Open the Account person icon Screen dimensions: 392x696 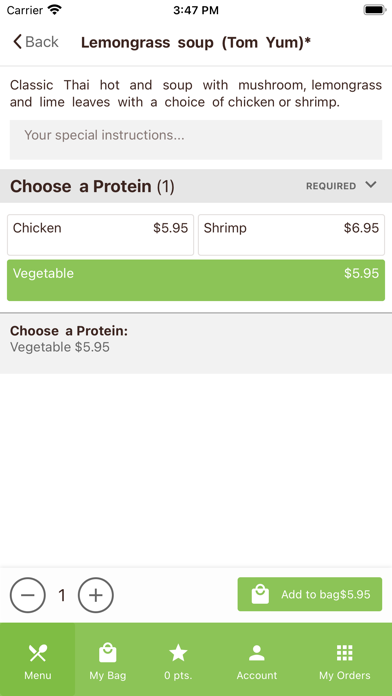[257, 653]
